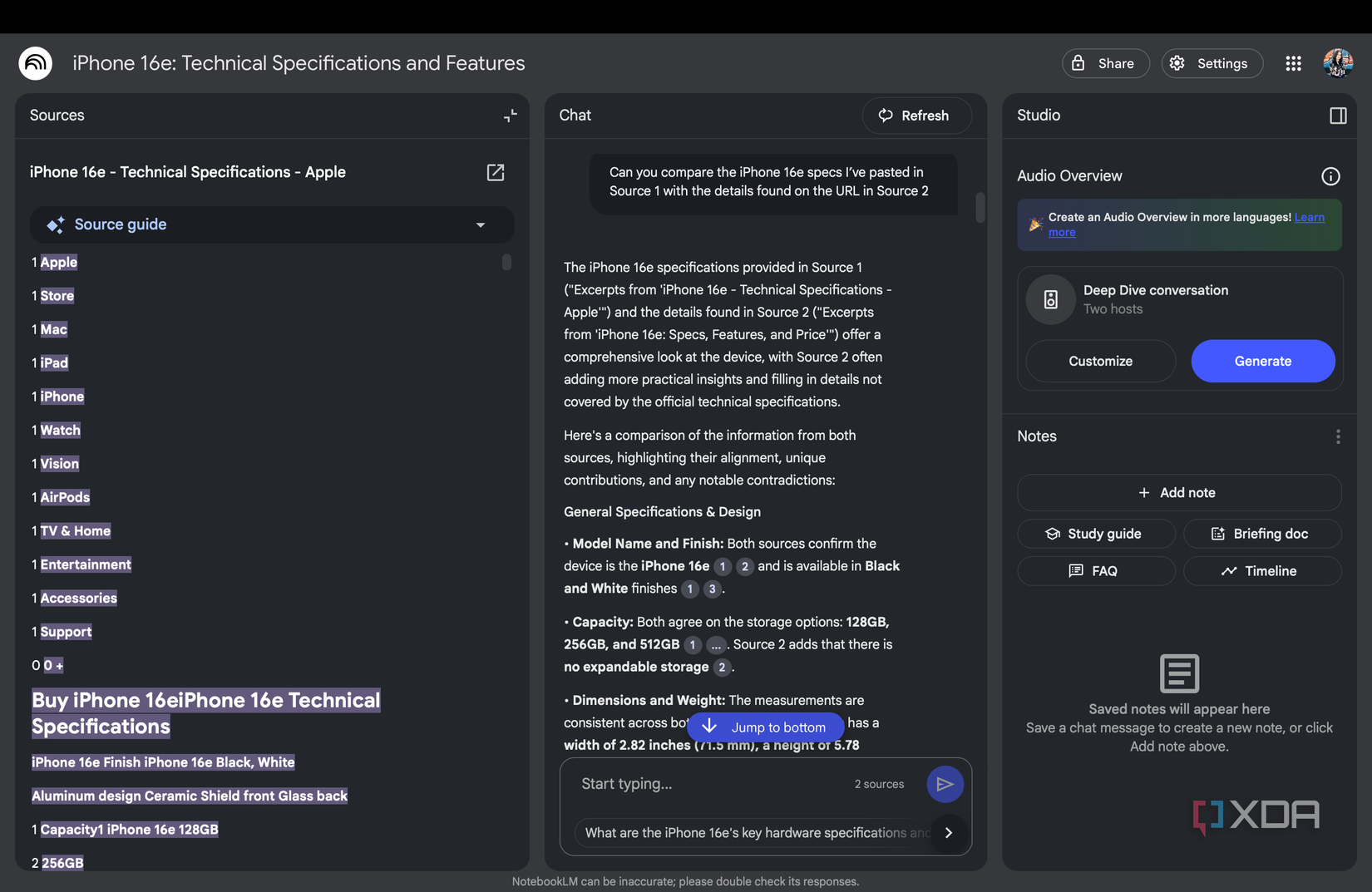Expand more citations ellipsis after 512GB
The width and height of the screenshot is (1372, 892).
tap(716, 644)
